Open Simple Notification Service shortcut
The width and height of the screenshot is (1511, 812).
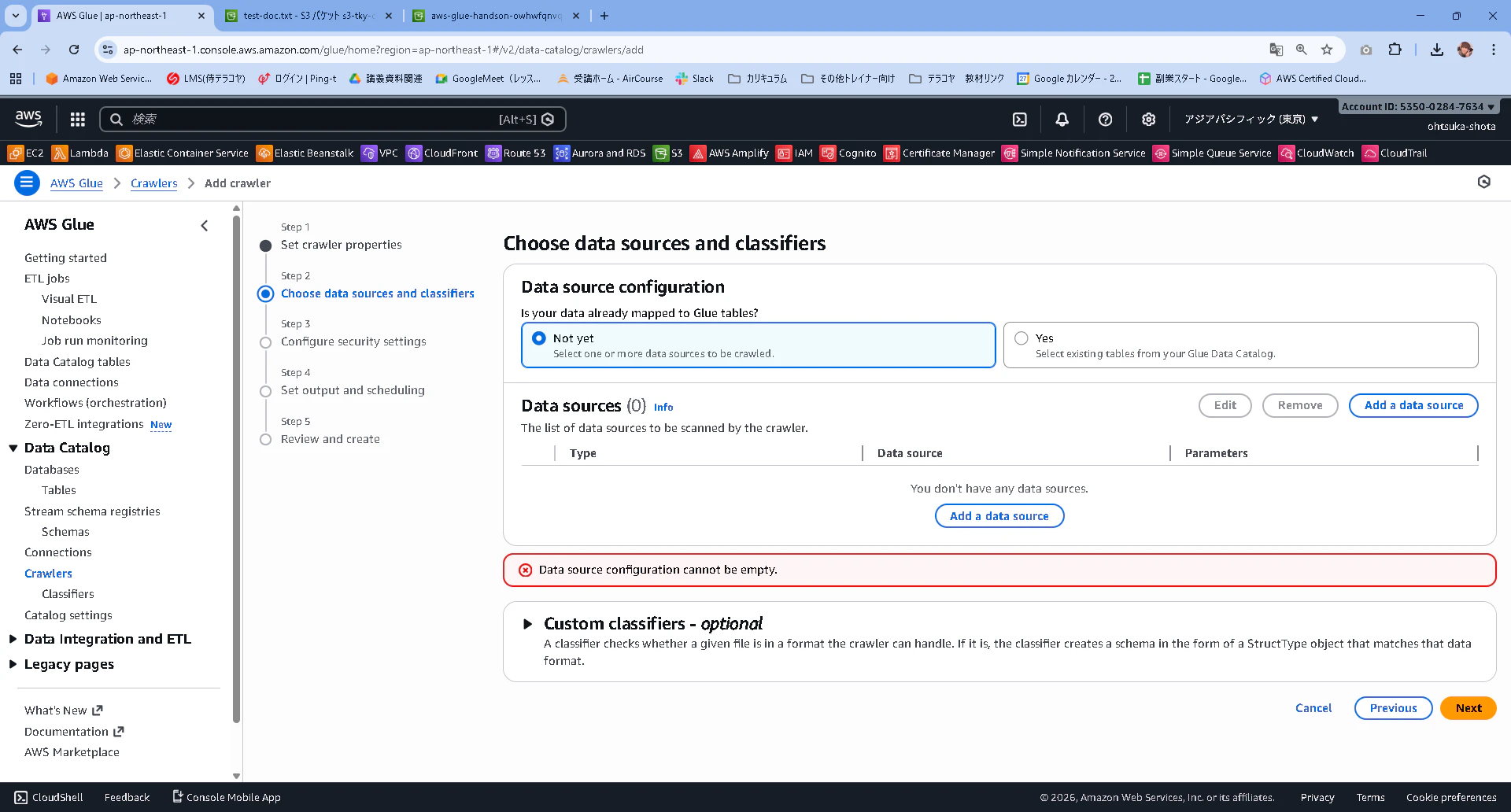click(1074, 153)
